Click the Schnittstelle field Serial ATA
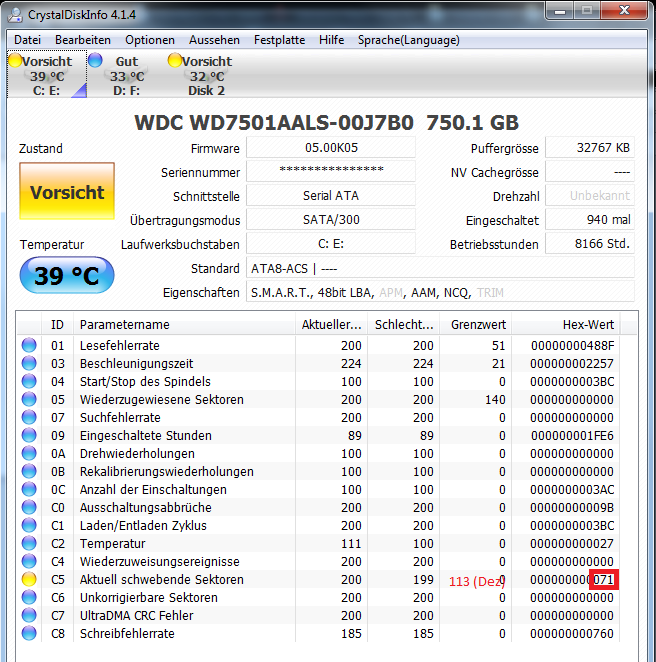 tap(331, 195)
